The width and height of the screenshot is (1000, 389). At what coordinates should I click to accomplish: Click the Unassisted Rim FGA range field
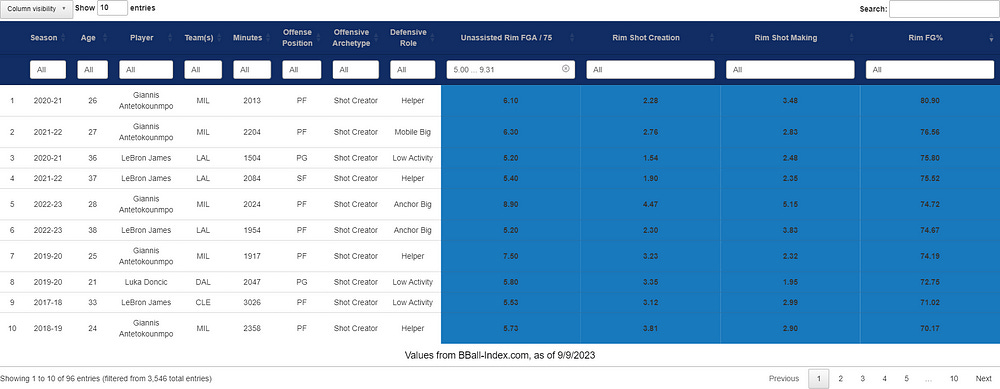pos(510,70)
